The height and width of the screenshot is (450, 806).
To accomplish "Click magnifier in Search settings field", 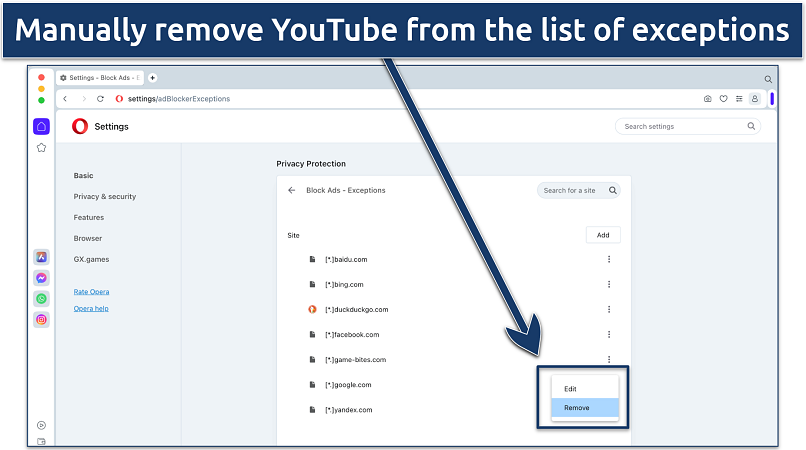I will click(751, 126).
